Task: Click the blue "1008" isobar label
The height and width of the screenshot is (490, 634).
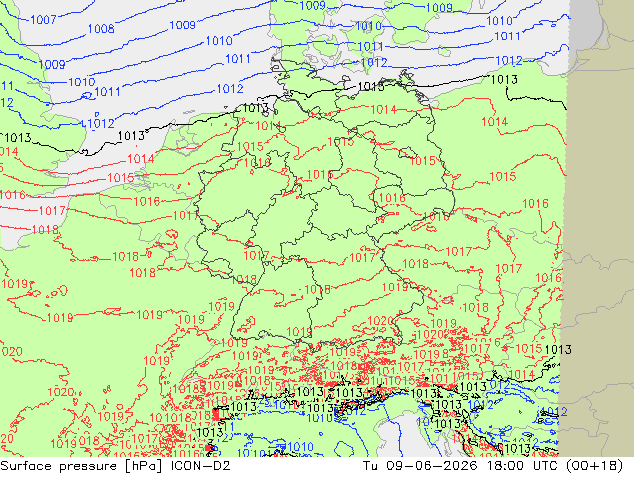Action: point(101,29)
